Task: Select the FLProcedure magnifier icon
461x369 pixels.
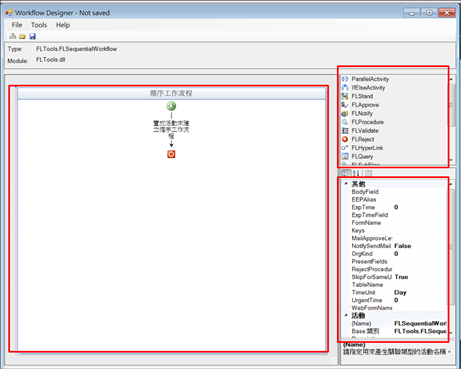Action: tap(345, 122)
